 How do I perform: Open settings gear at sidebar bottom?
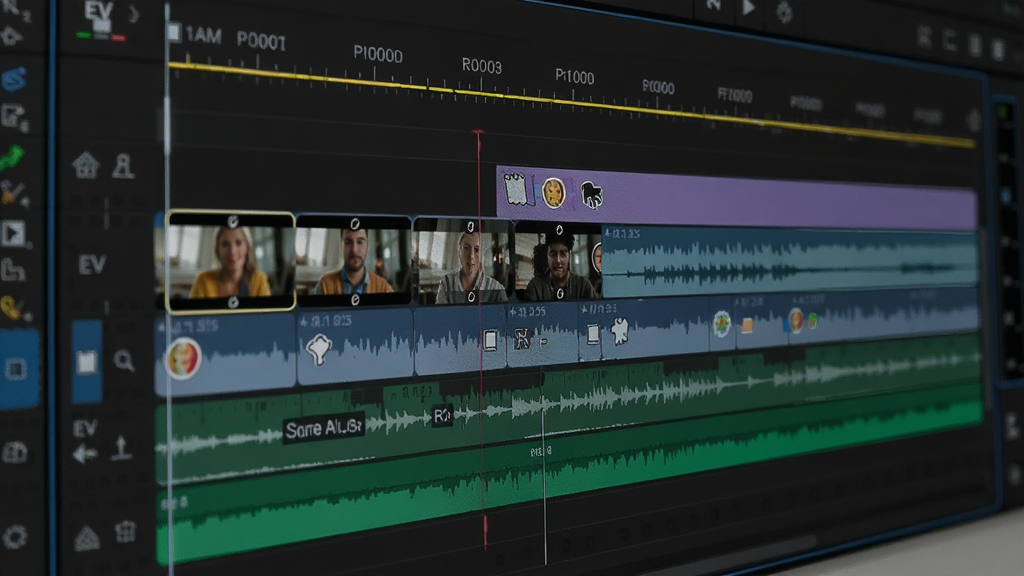(x=14, y=537)
